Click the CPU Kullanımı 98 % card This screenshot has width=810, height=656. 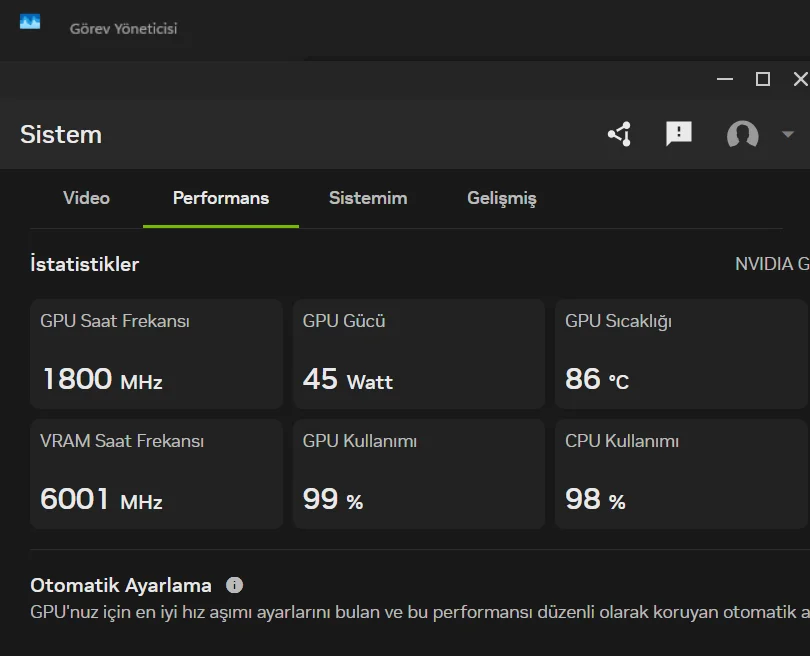pos(682,474)
